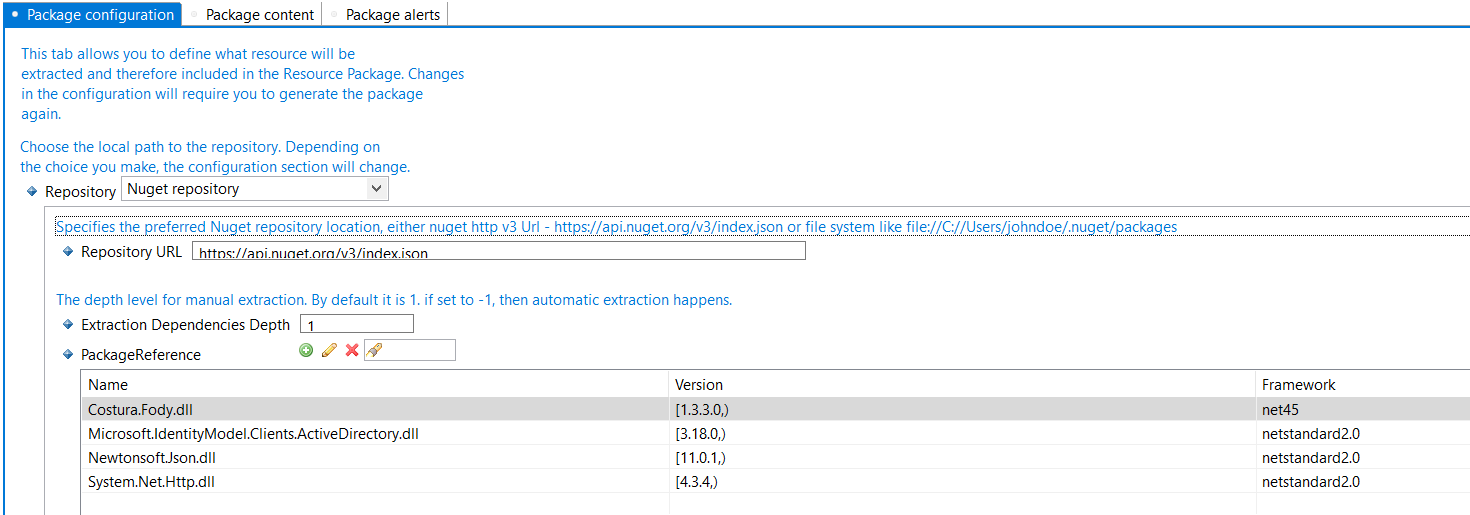This screenshot has width=1470, height=515.
Task: Sort the table by Name column header
Action: pos(108,385)
